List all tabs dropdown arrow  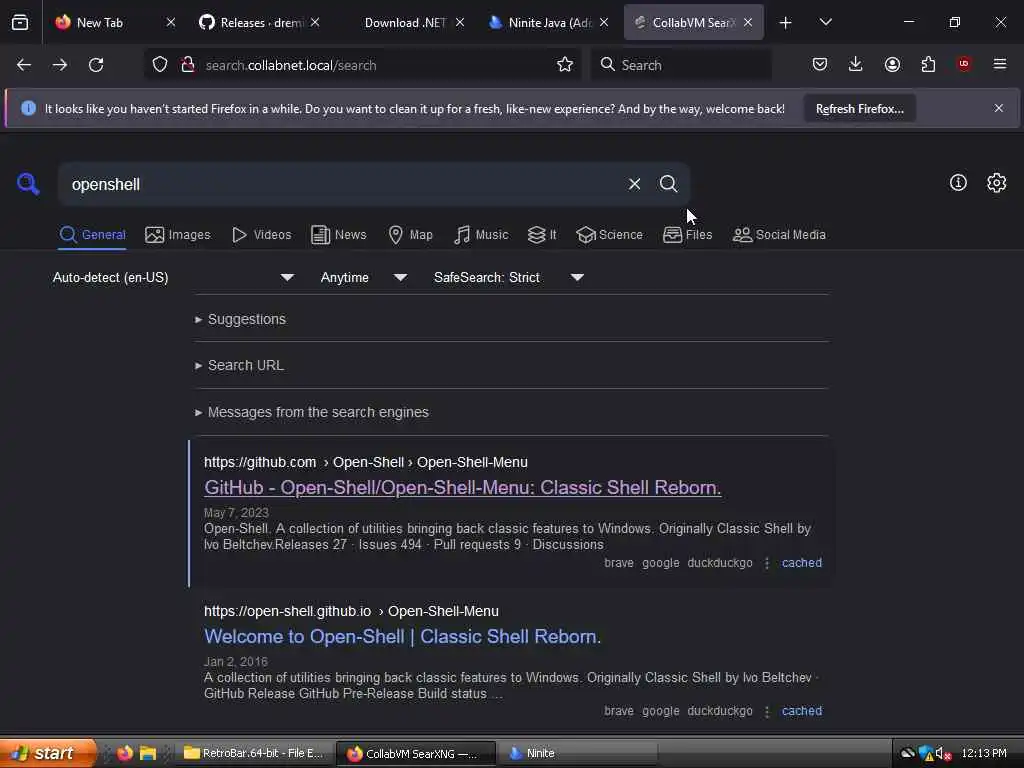(x=825, y=22)
